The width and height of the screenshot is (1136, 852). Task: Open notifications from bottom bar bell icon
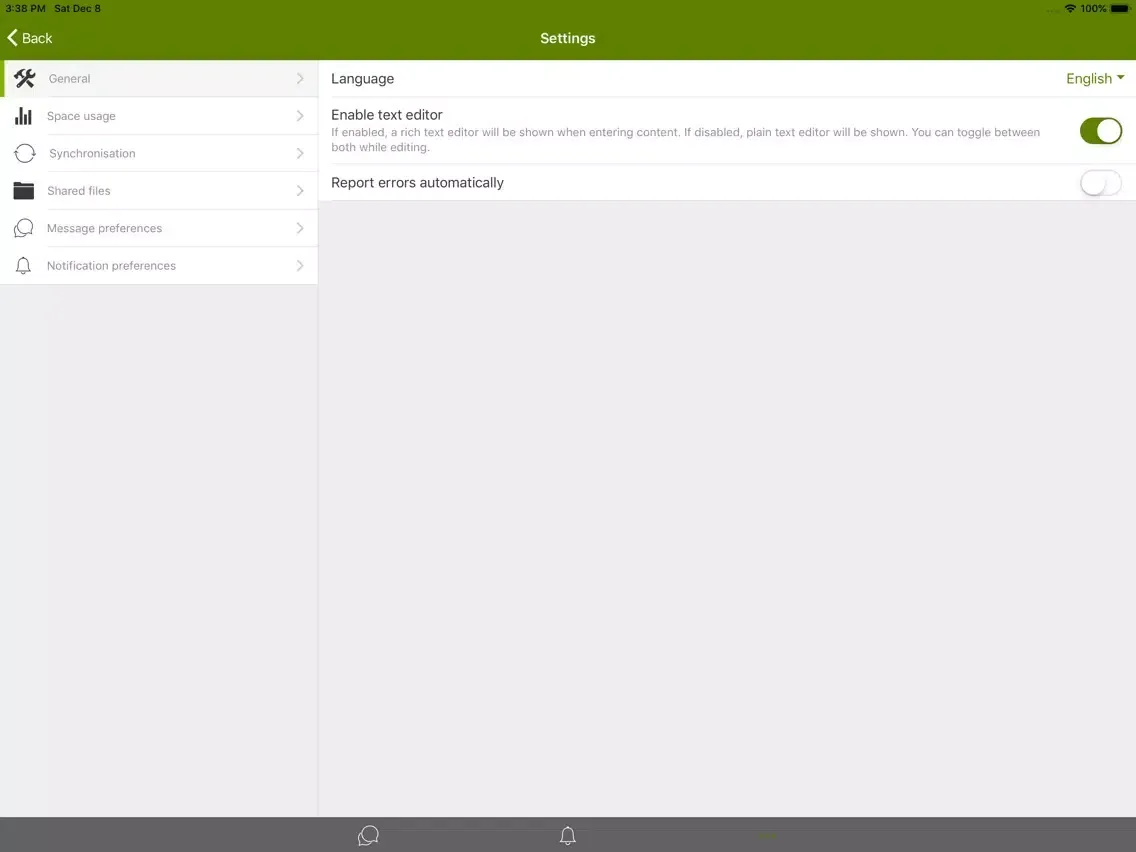click(x=568, y=835)
